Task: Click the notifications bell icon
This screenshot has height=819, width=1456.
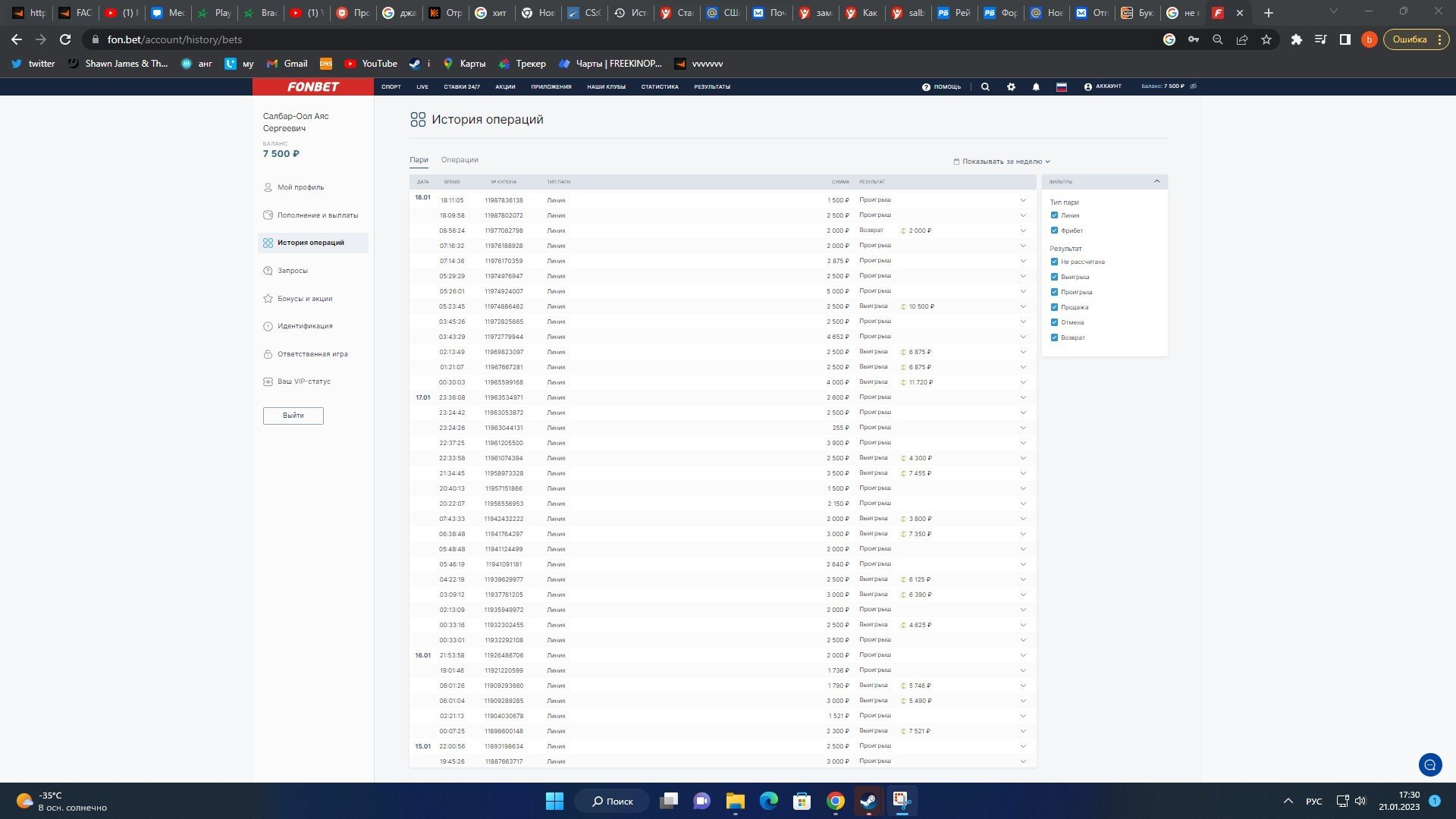Action: pos(1036,86)
